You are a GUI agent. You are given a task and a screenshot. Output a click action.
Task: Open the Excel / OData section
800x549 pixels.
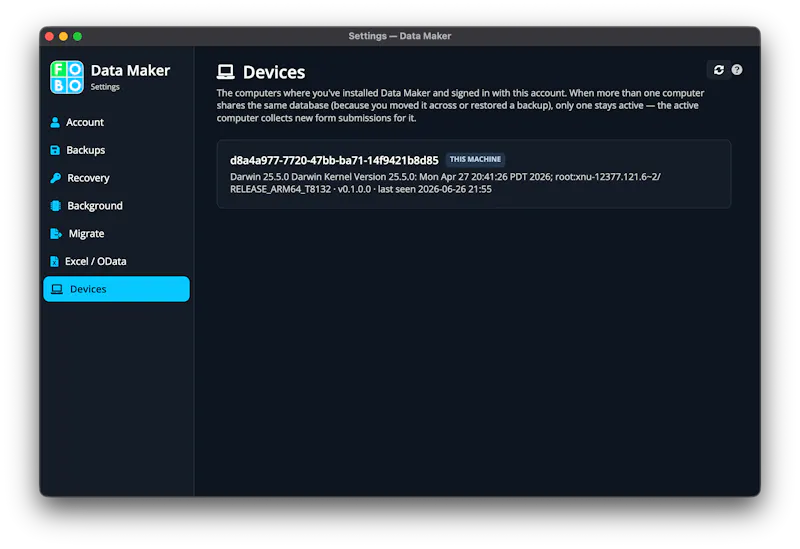click(116, 261)
